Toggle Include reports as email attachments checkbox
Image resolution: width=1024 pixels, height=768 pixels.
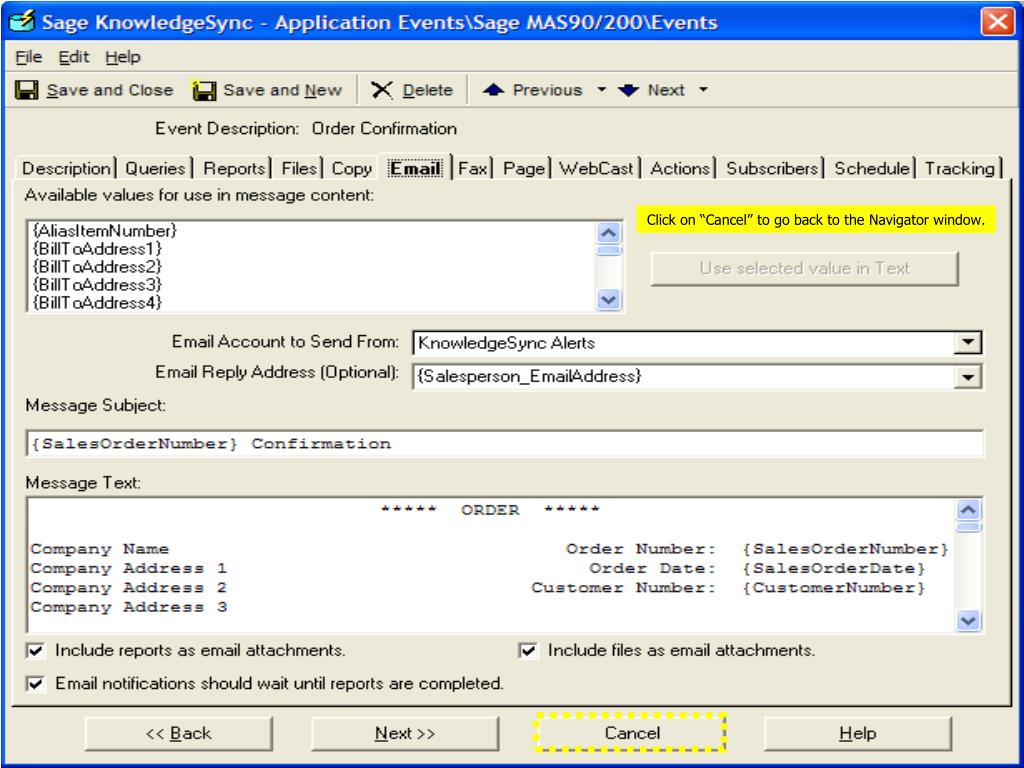coord(35,650)
